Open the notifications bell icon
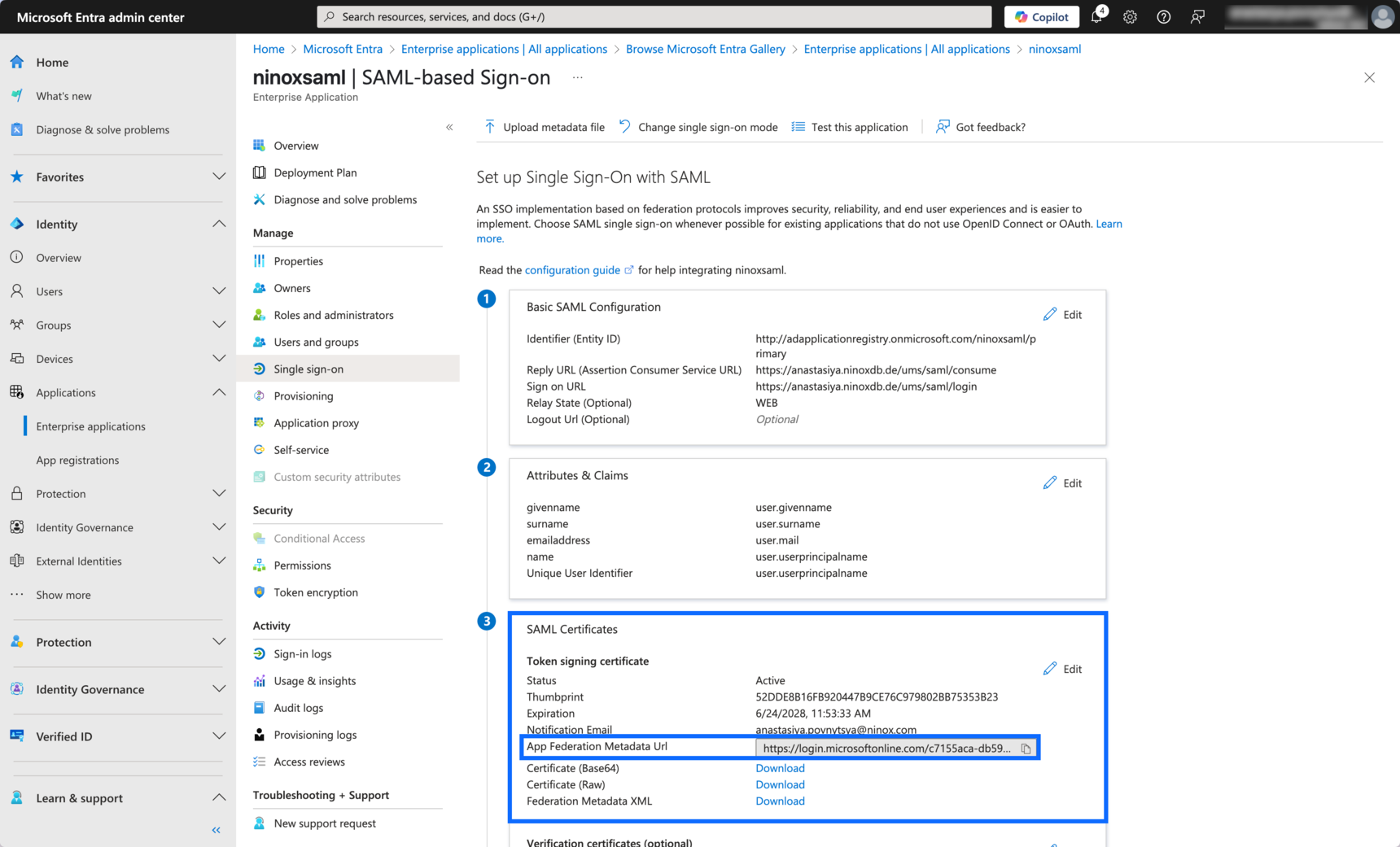Image resolution: width=1400 pixels, height=847 pixels. click(x=1096, y=17)
